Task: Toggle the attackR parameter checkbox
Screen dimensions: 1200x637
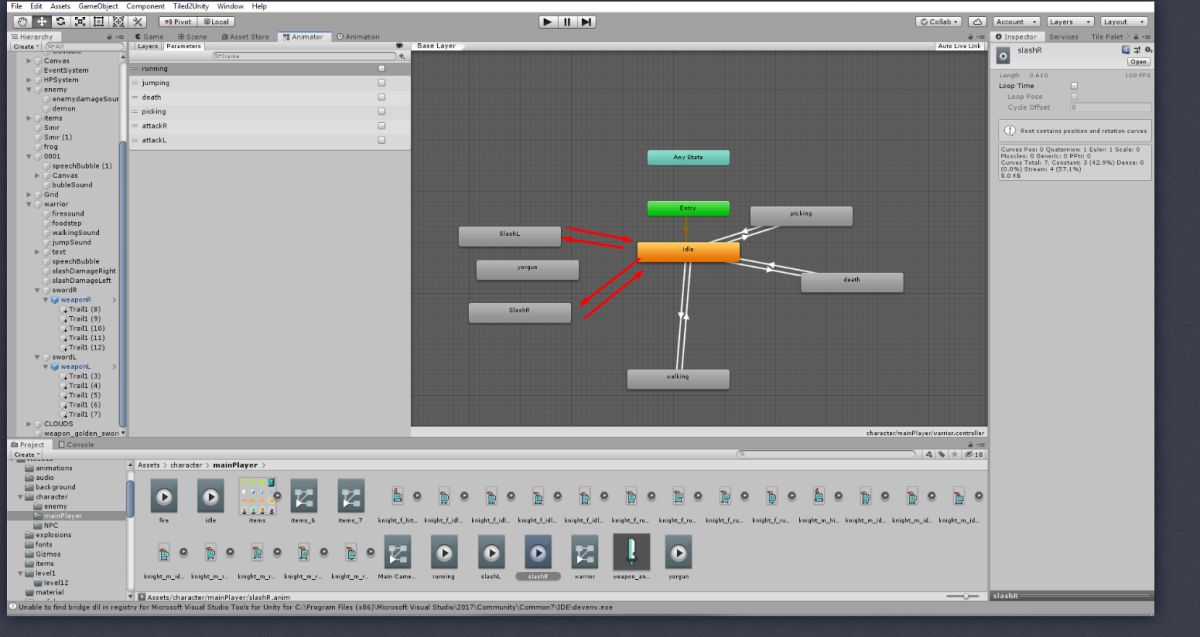Action: [x=382, y=126]
